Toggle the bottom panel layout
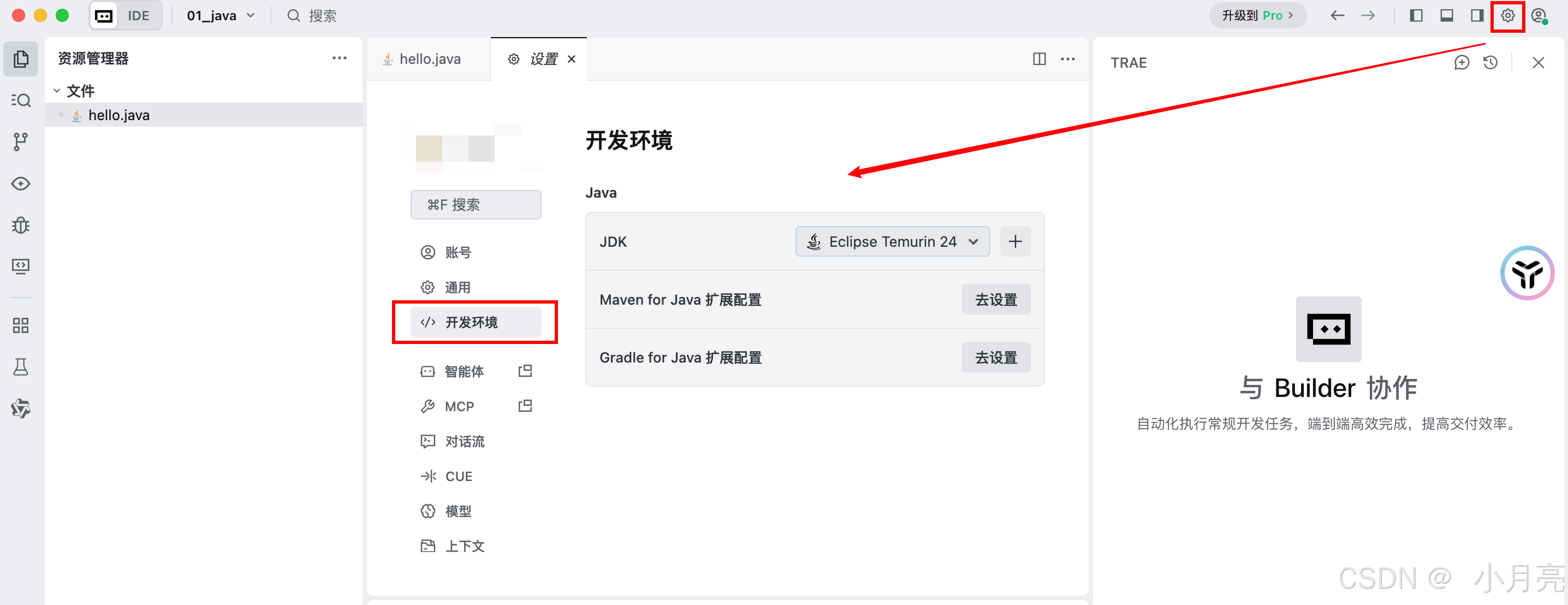The width and height of the screenshot is (1568, 605). click(1446, 16)
